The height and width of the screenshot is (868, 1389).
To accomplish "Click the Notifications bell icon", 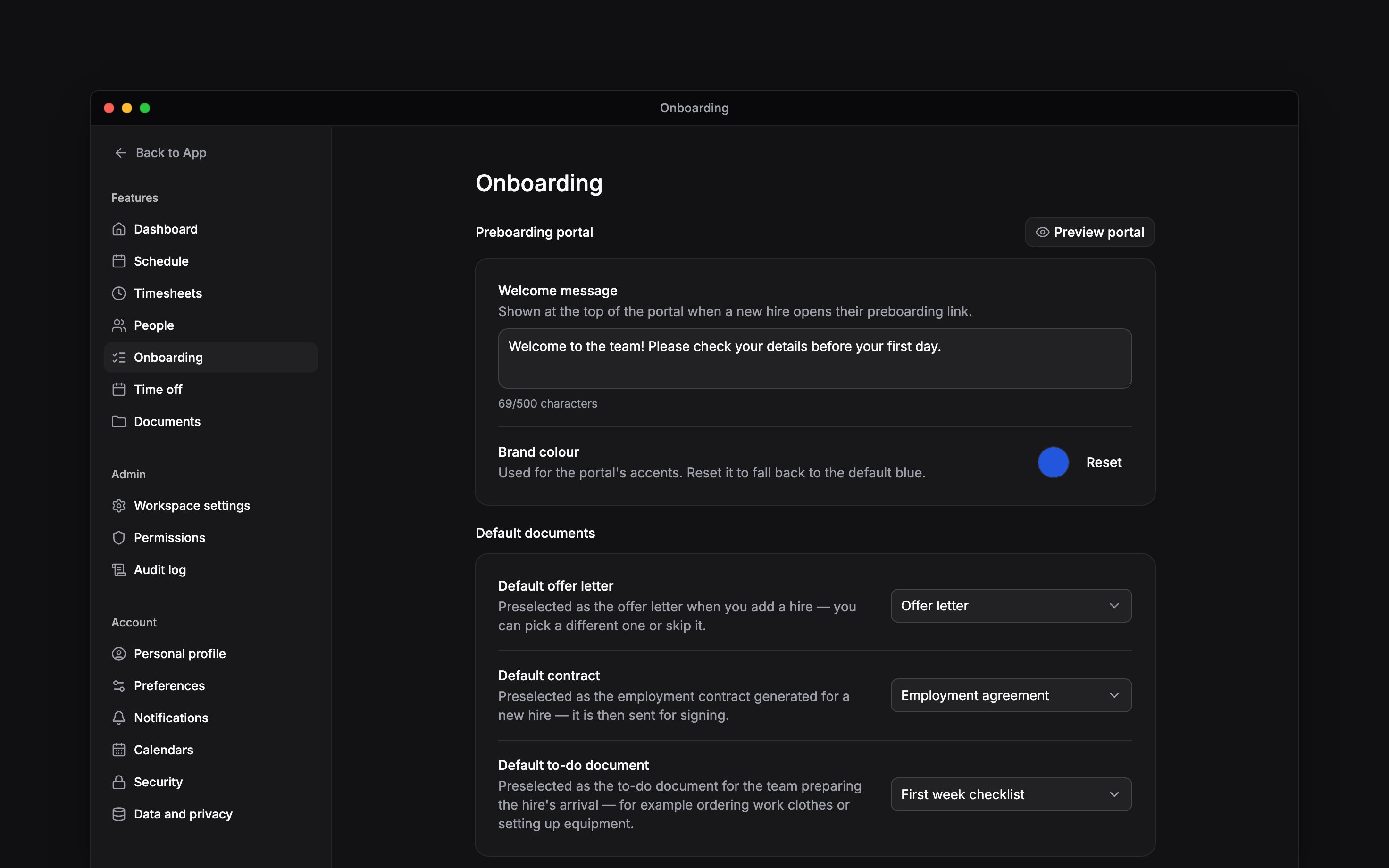I will coord(119,718).
